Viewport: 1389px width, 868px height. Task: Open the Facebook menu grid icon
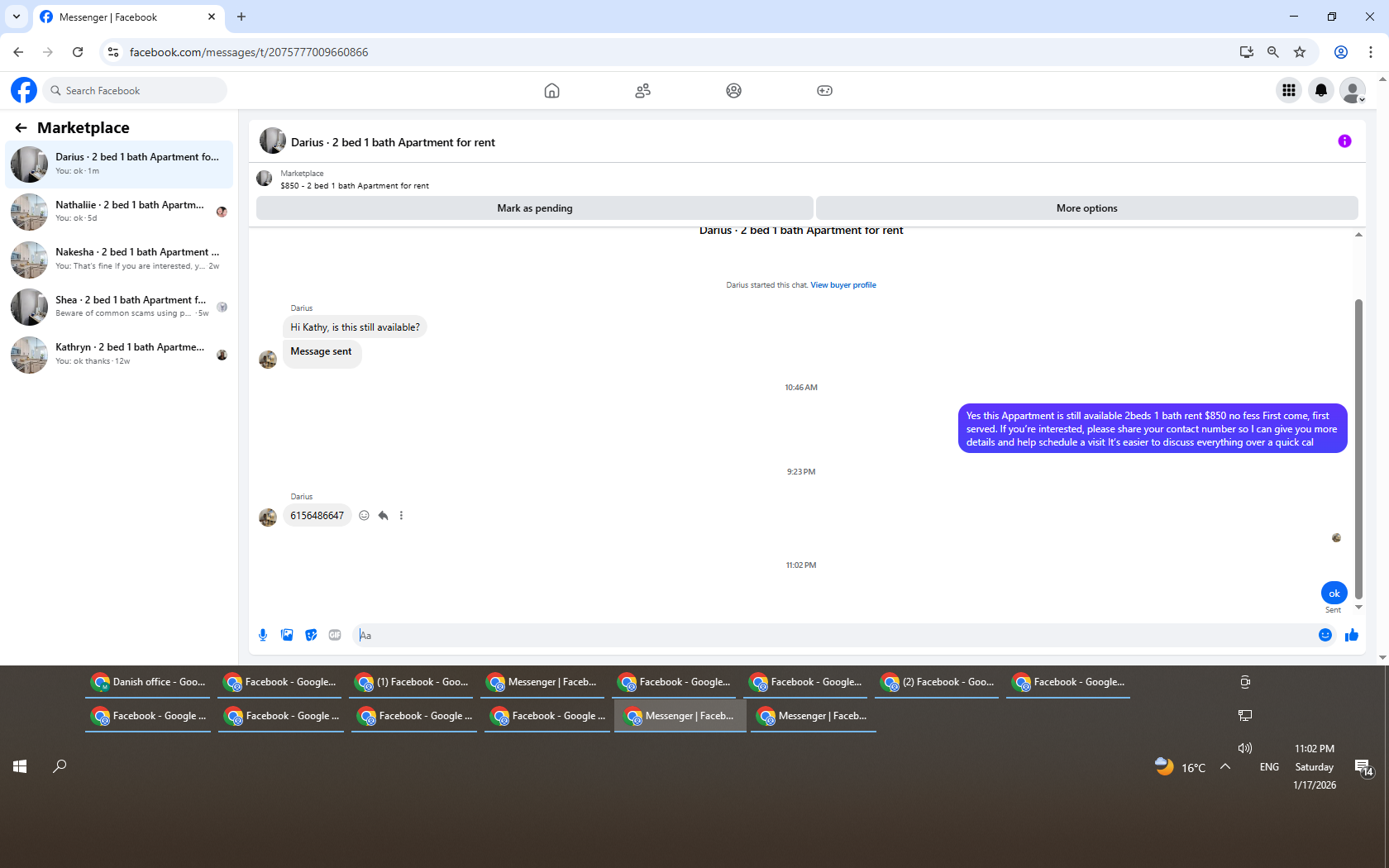(x=1289, y=90)
